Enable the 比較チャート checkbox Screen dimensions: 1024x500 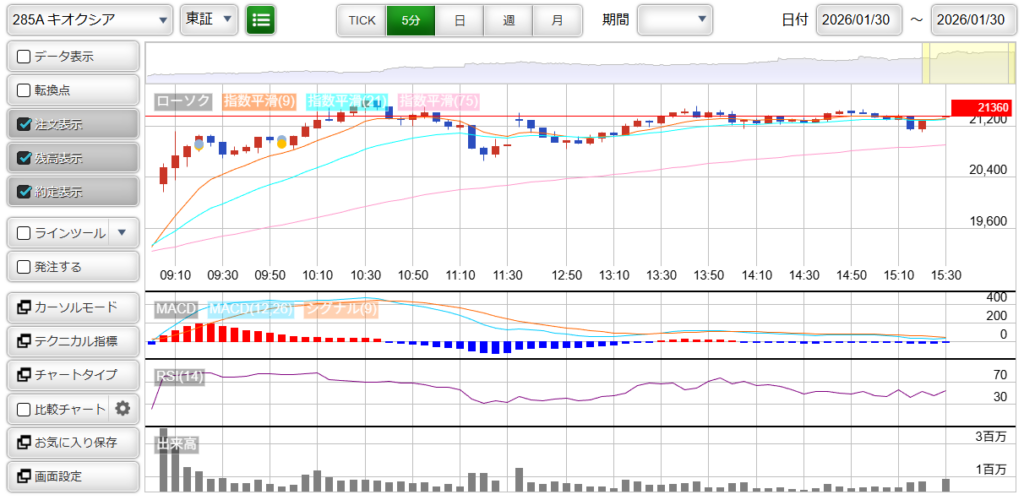(x=25, y=409)
